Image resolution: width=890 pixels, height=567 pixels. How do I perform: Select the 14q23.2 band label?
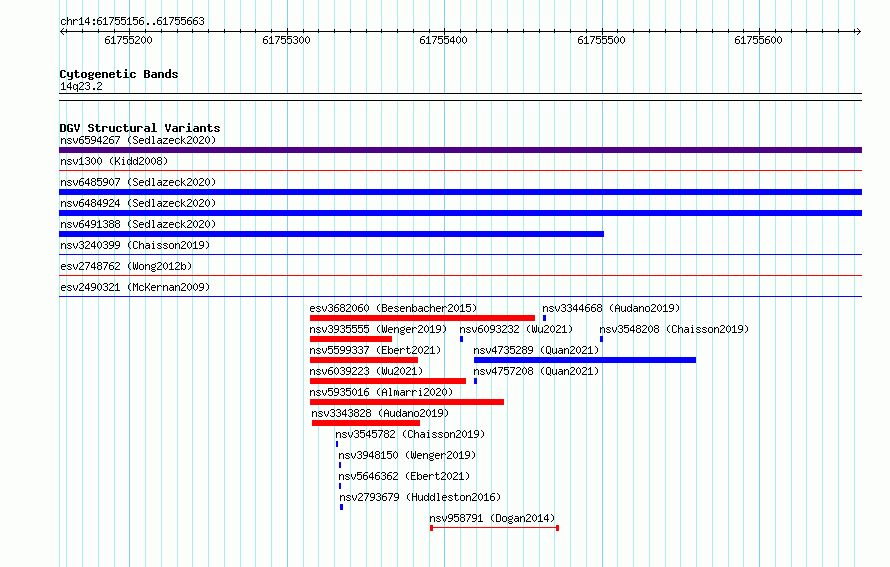click(x=81, y=86)
